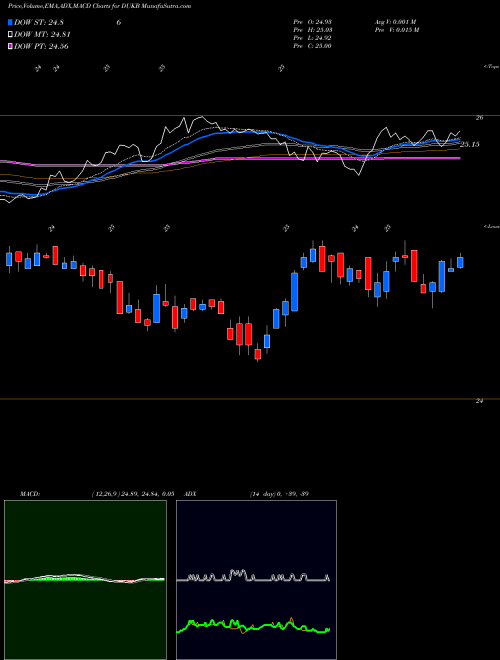Click the 24 price axis label

coord(479,401)
